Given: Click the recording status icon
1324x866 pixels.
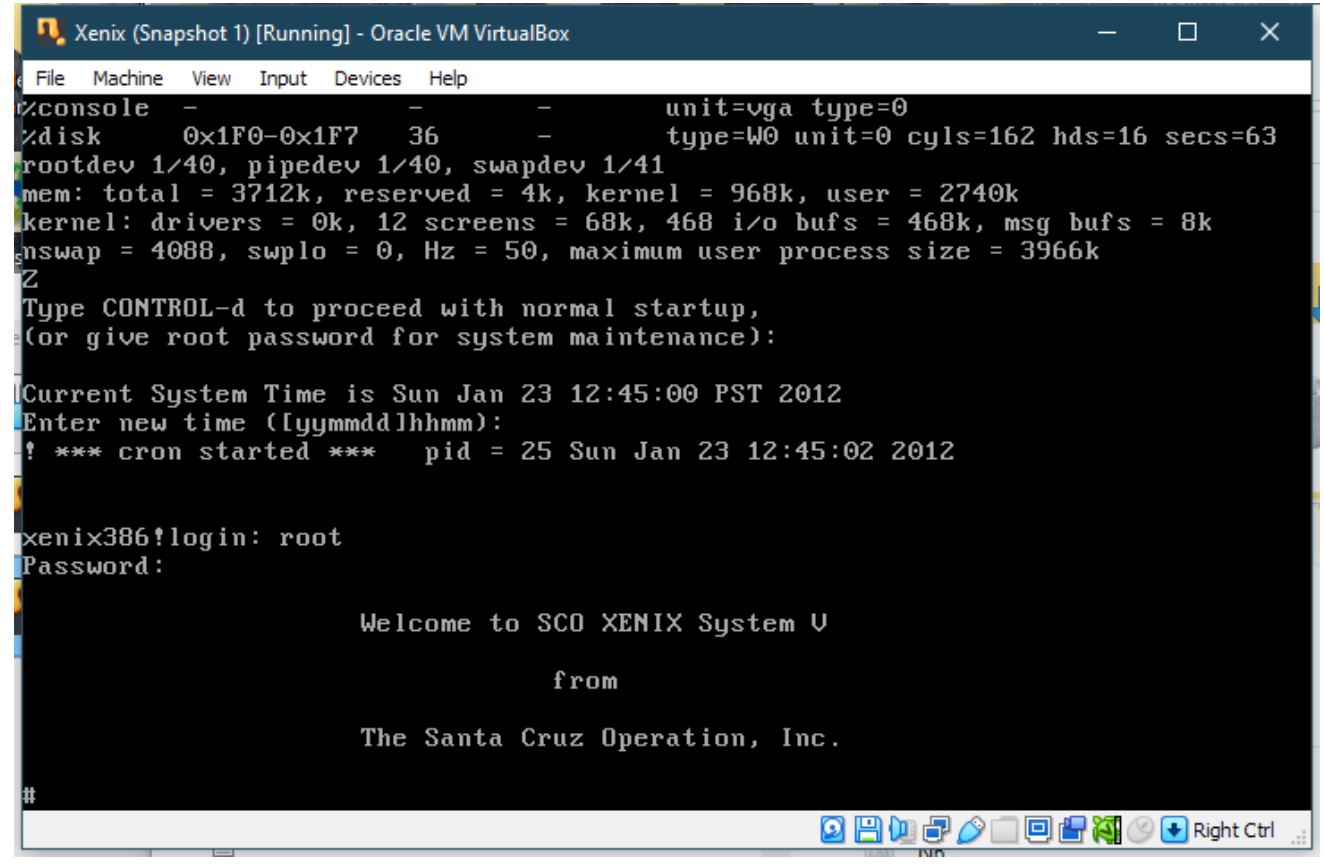Looking at the screenshot, I should (1072, 830).
